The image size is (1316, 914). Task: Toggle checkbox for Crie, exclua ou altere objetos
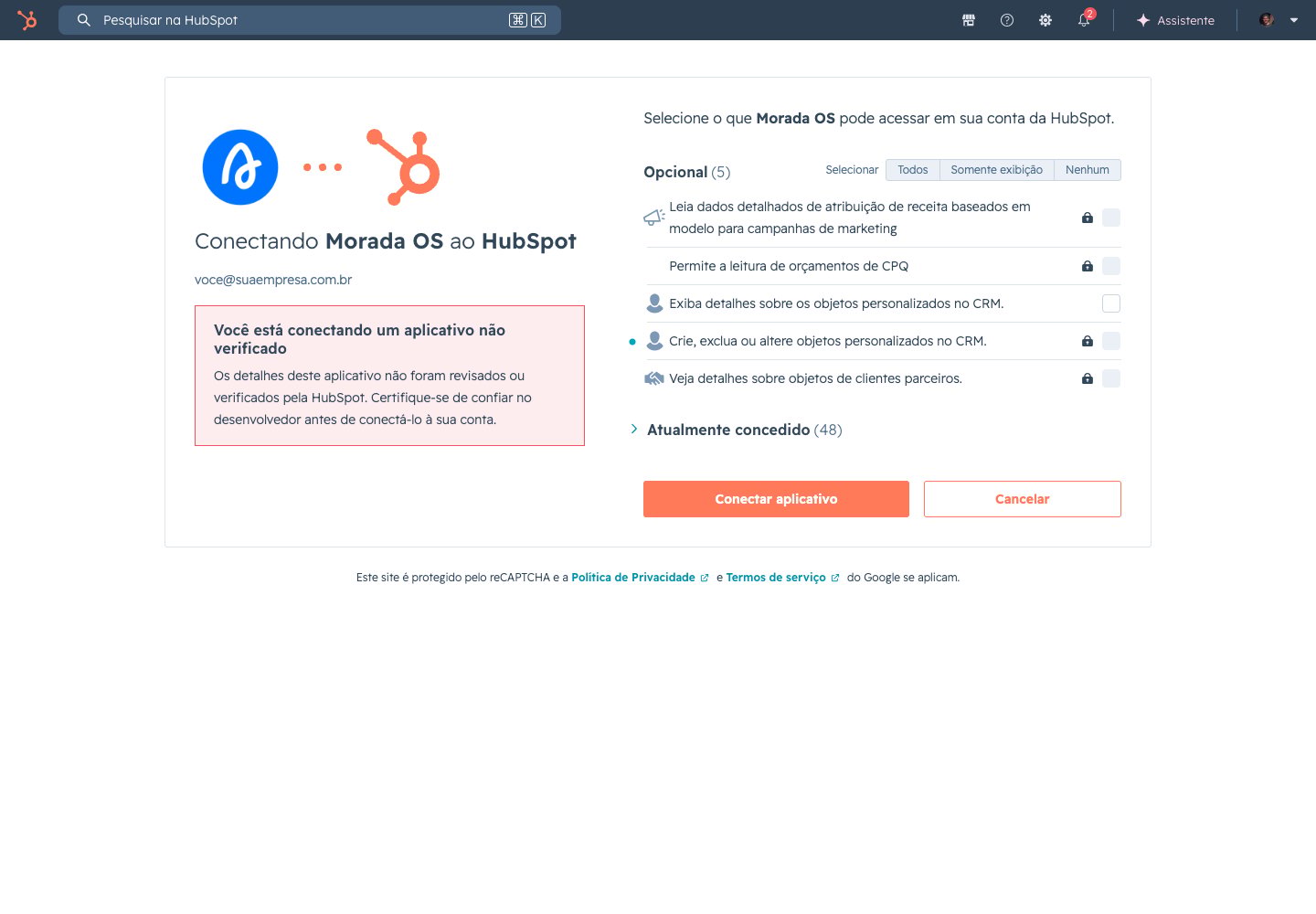[1111, 341]
